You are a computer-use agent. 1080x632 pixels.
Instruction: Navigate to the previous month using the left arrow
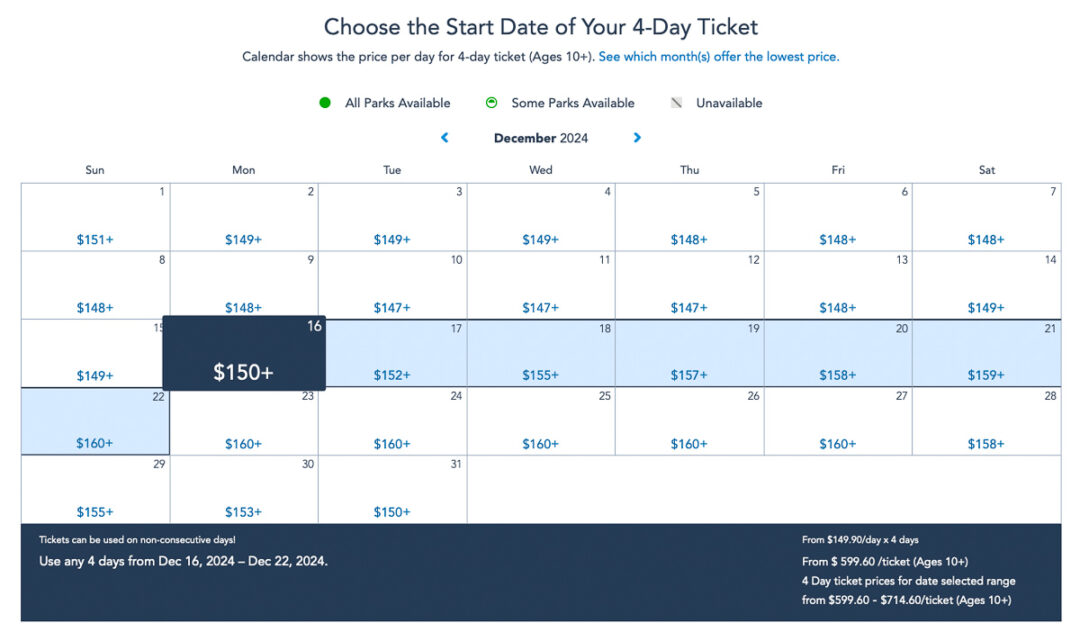pyautogui.click(x=444, y=138)
